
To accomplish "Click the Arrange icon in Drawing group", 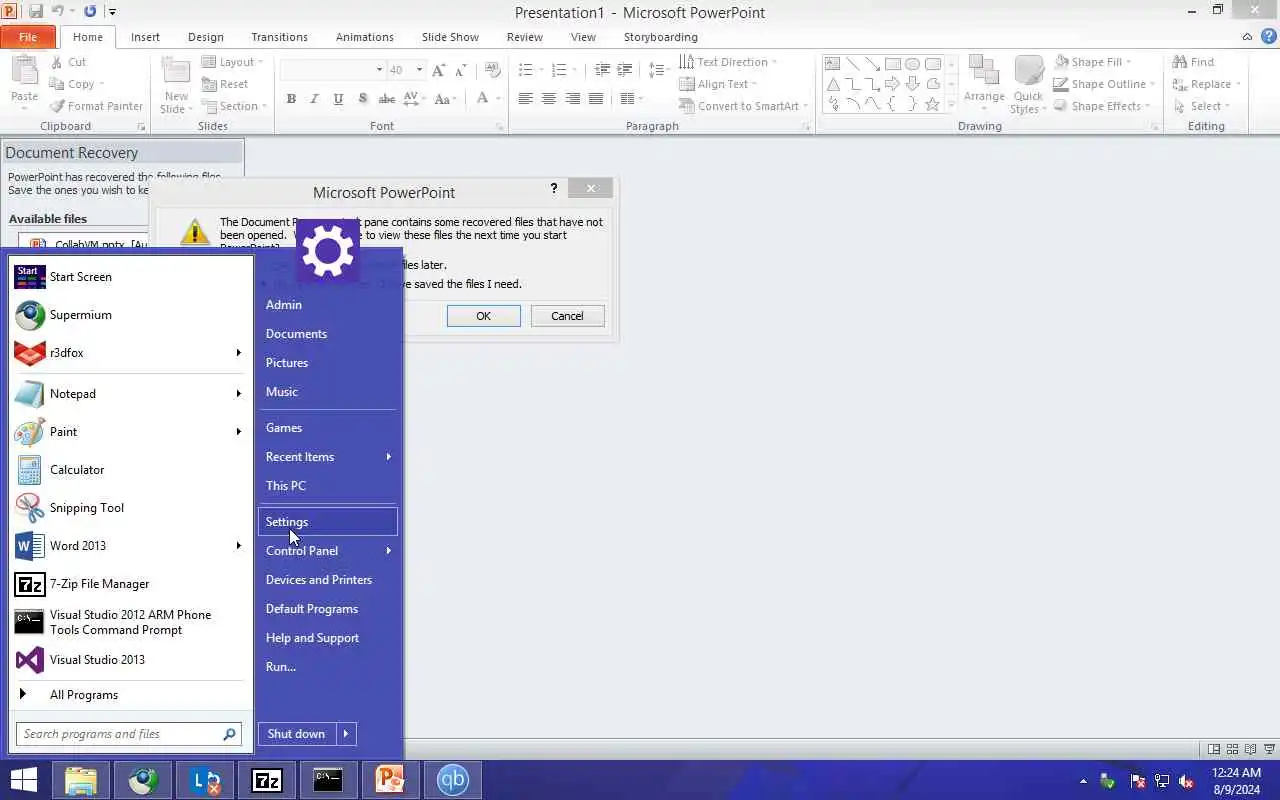I will (984, 72).
